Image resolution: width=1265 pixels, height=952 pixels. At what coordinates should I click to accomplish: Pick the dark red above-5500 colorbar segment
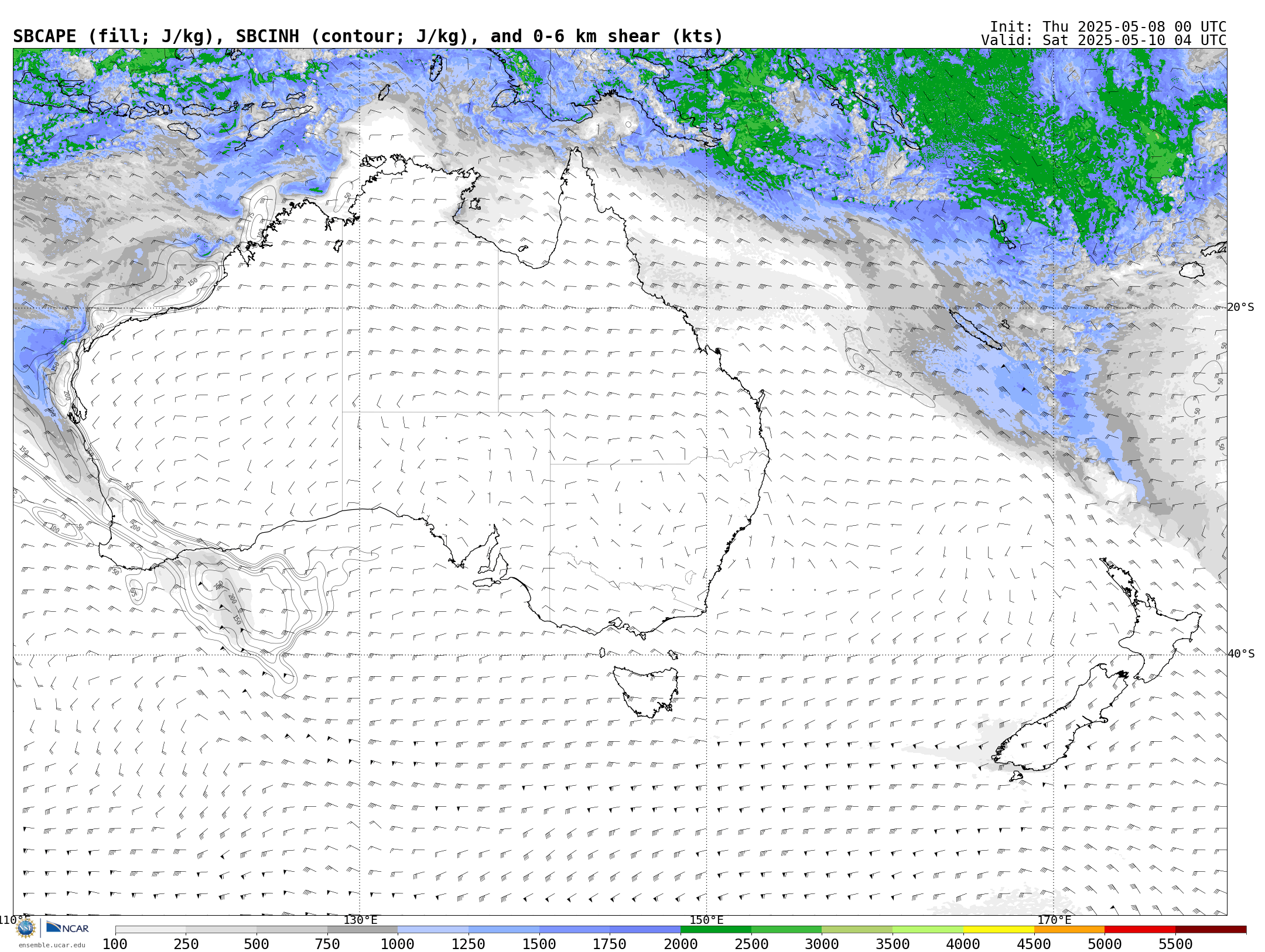1211,930
